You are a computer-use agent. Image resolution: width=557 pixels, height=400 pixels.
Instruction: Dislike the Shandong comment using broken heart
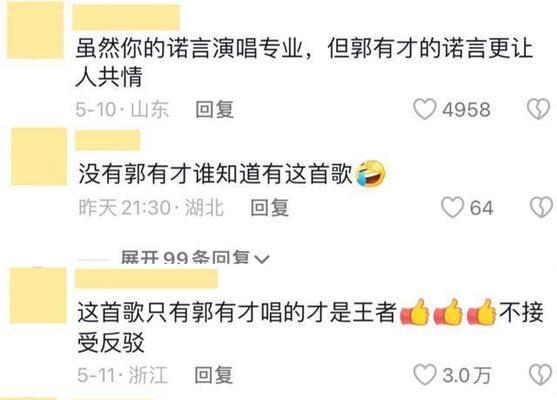pyautogui.click(x=539, y=109)
